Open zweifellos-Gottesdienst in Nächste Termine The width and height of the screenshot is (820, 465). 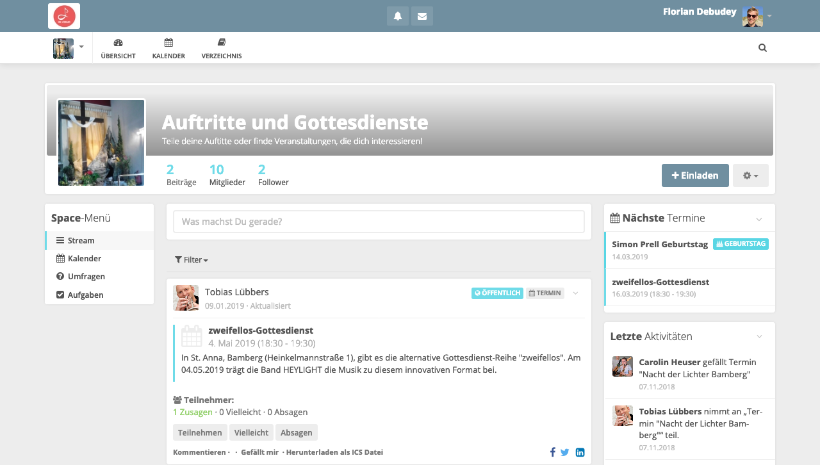[660, 282]
